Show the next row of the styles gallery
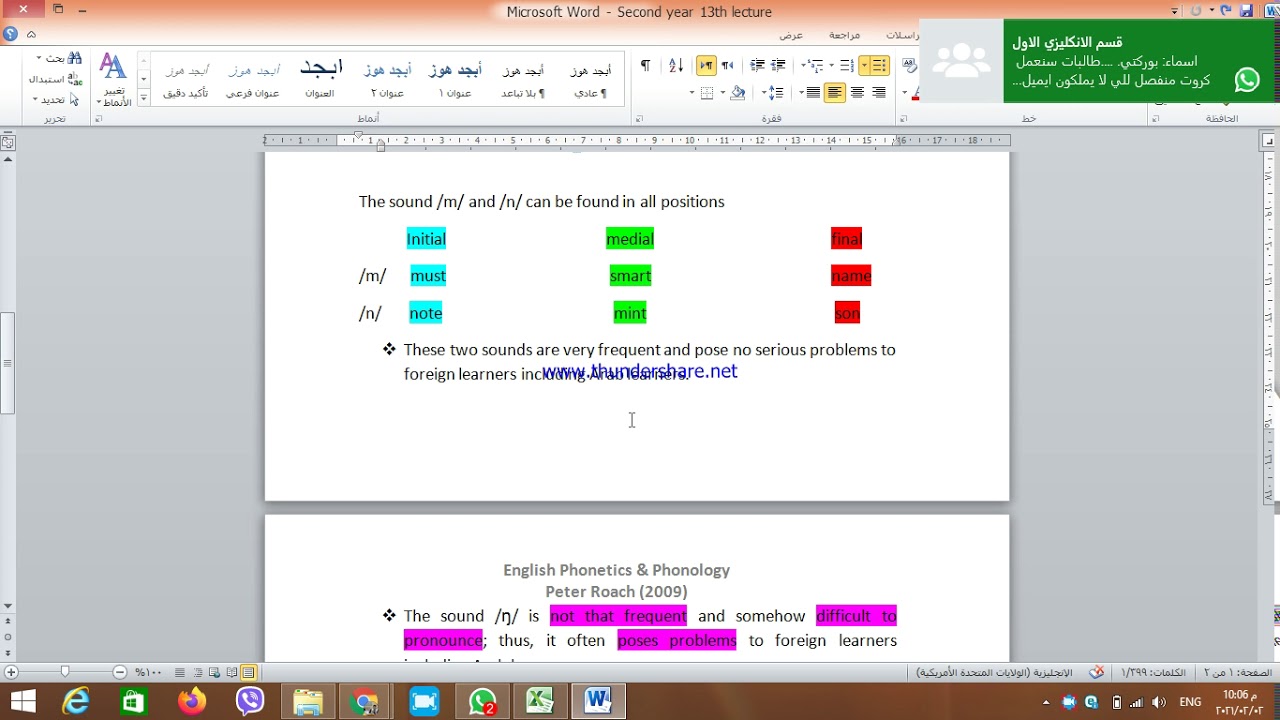The height and width of the screenshot is (720, 1280). coord(144,78)
